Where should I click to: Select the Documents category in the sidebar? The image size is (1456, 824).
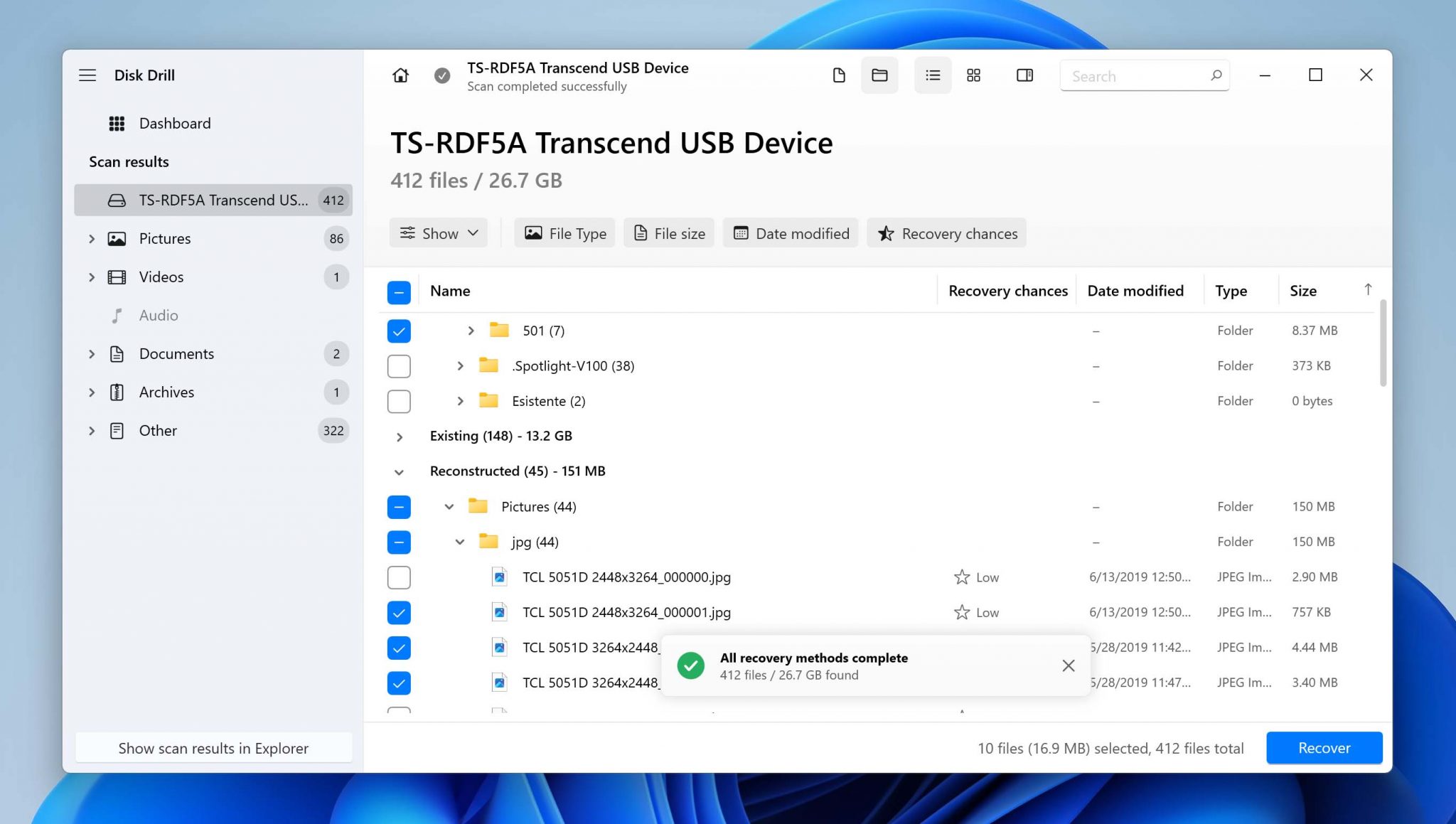tap(176, 353)
